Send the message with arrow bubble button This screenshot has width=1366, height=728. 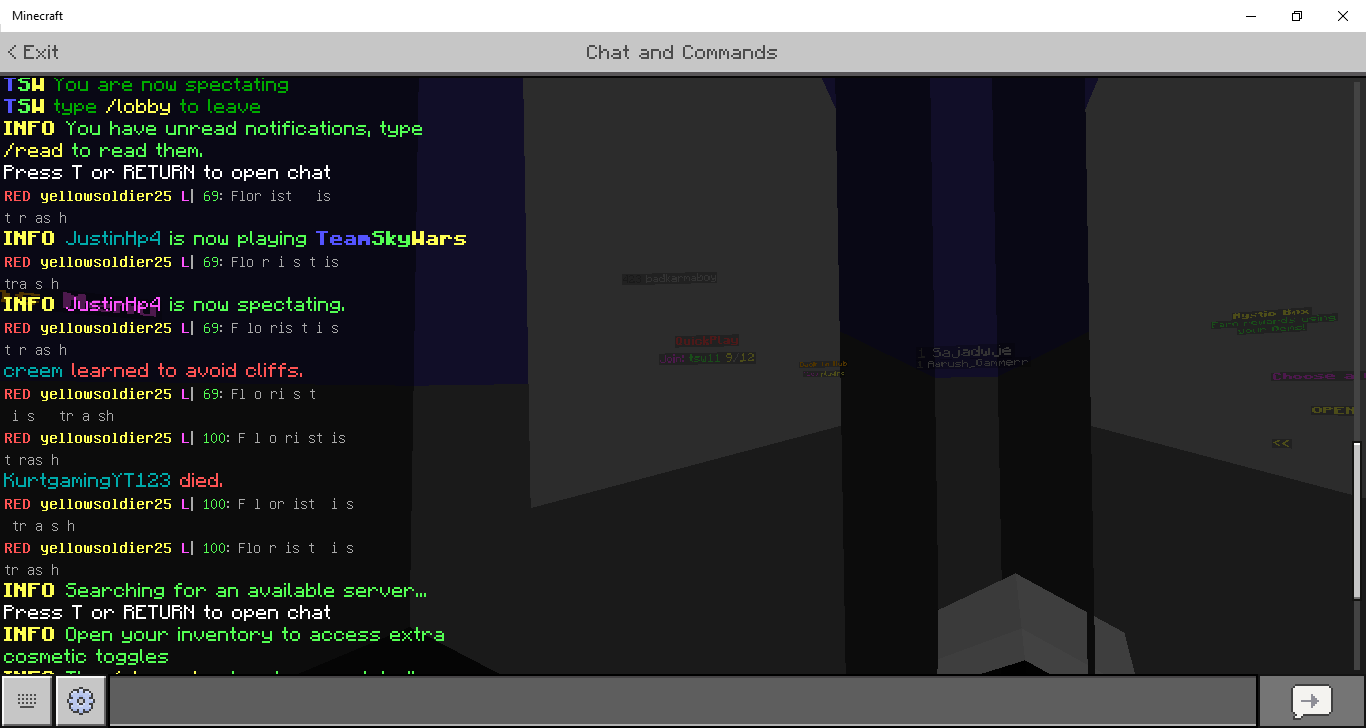1311,701
